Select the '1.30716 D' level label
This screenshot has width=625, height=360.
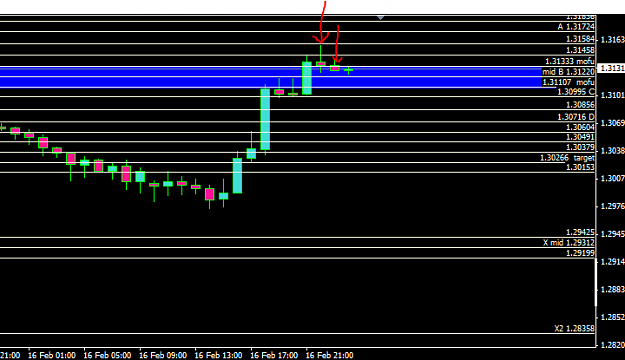[x=576, y=117]
